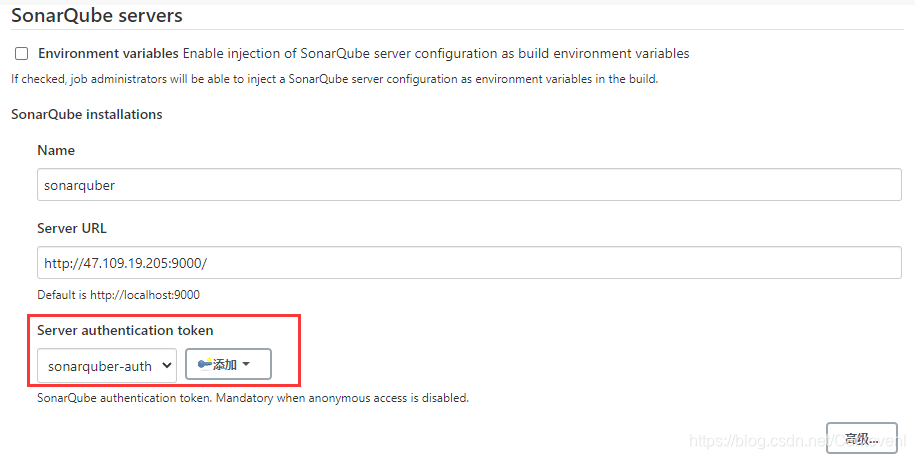Image resolution: width=915 pixels, height=459 pixels.
Task: Click the Server URL input field
Action: (x=469, y=262)
